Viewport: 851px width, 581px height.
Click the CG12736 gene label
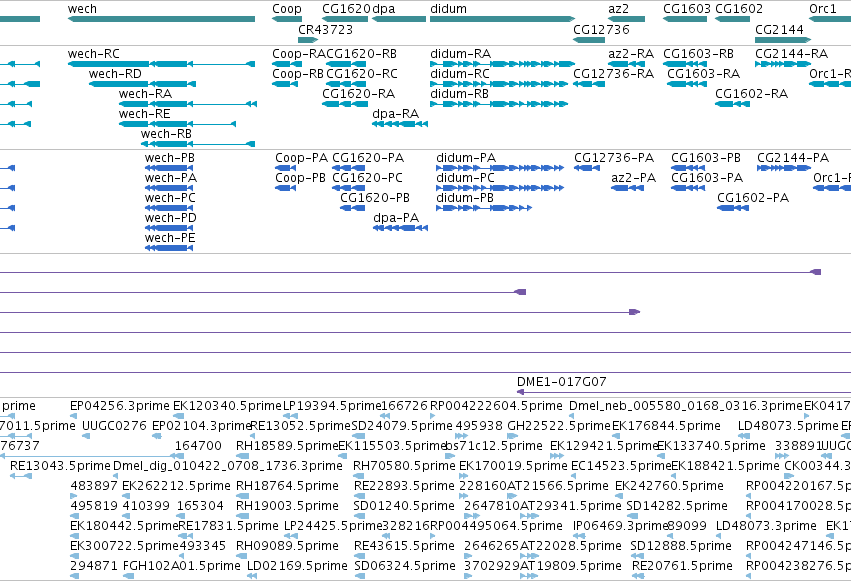(x=601, y=29)
